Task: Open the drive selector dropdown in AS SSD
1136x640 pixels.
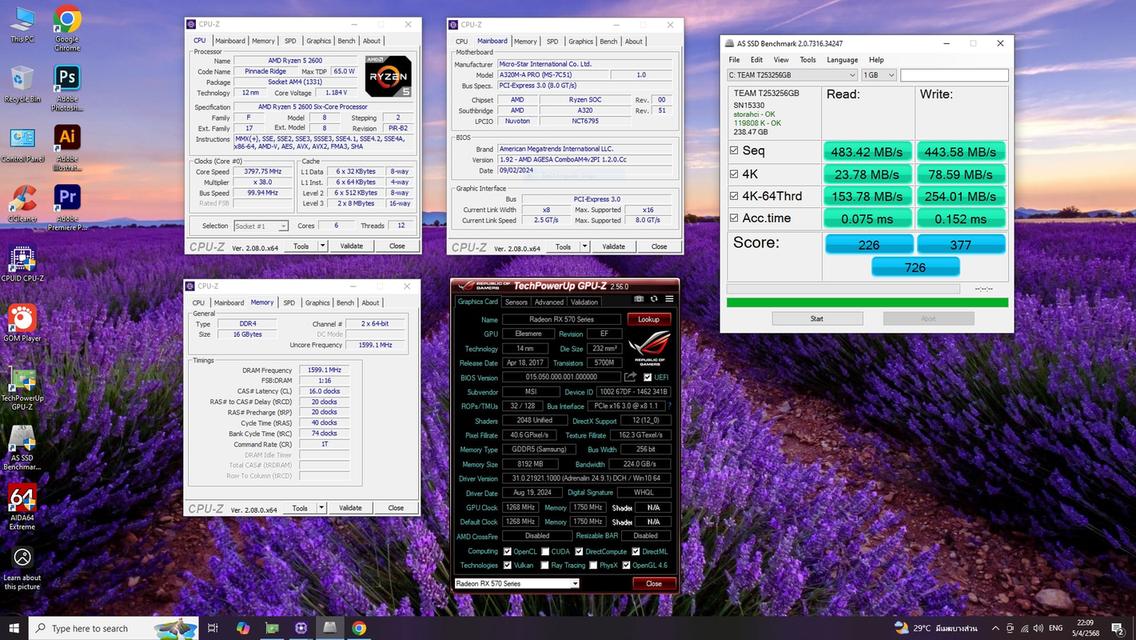Action: [x=792, y=75]
